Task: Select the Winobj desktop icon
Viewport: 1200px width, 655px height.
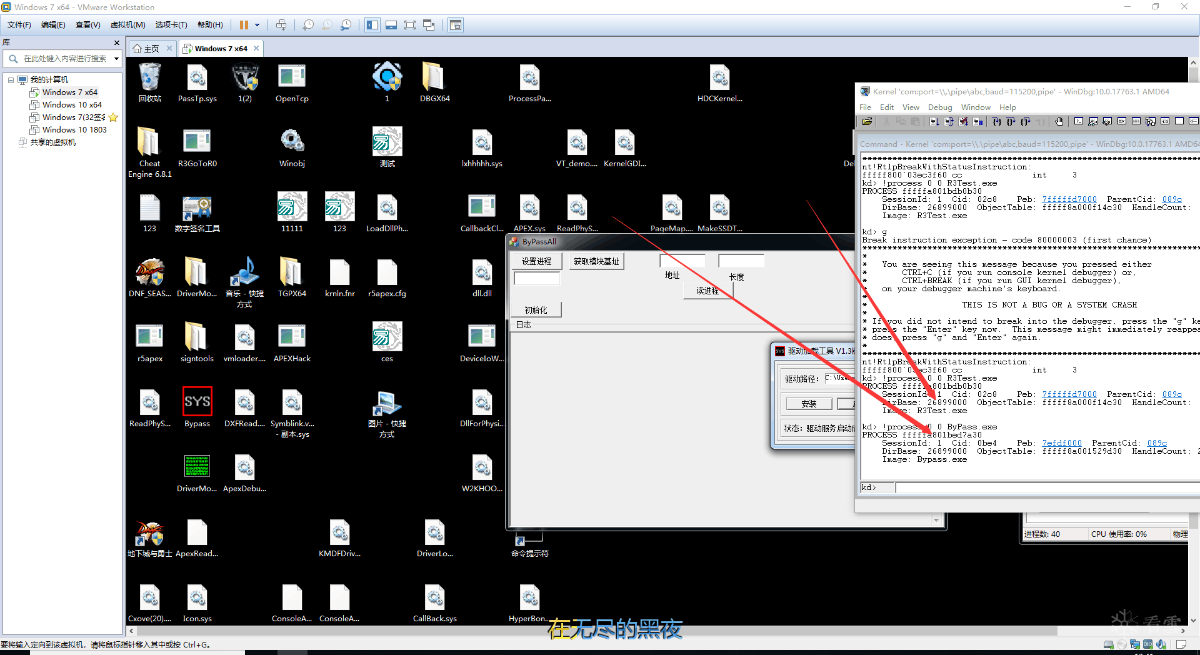Action: pyautogui.click(x=292, y=147)
